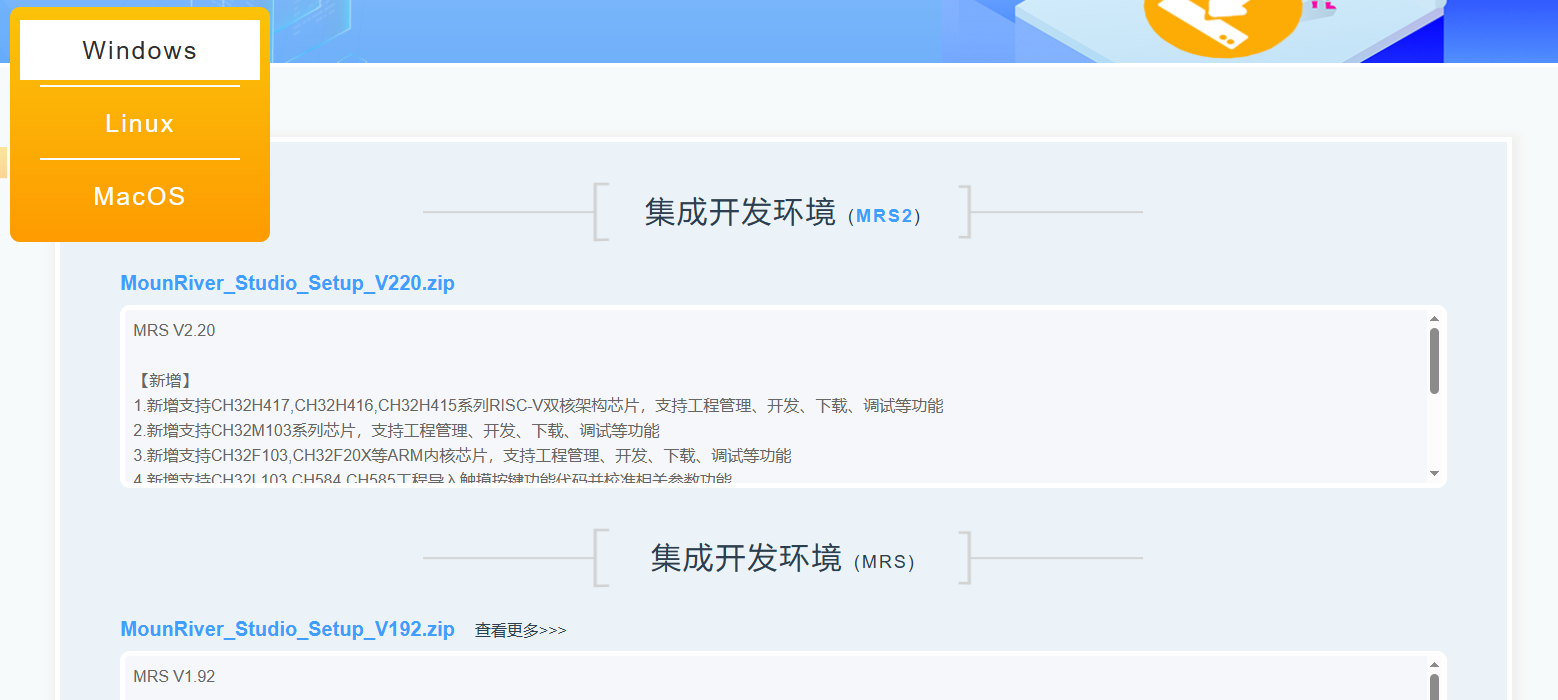This screenshot has height=700, width=1558.
Task: Click the CH32F103 ARM core support line
Action: [x=462, y=456]
